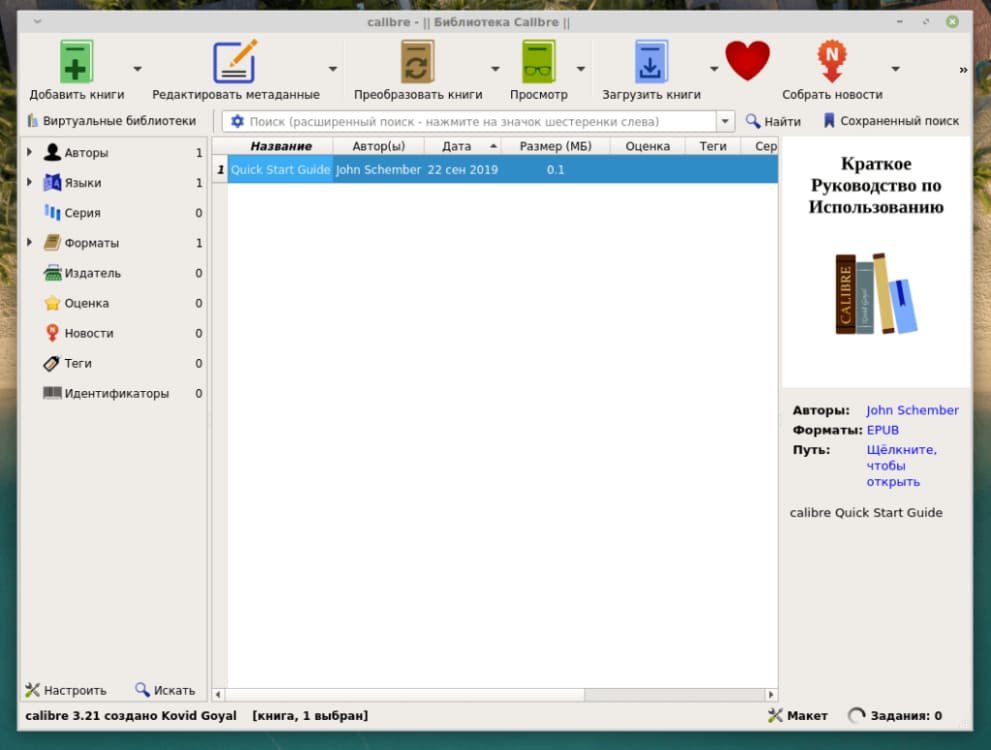The height and width of the screenshot is (750, 991).
Task: Select the Языки icon in tag browser
Action: pyautogui.click(x=52, y=183)
